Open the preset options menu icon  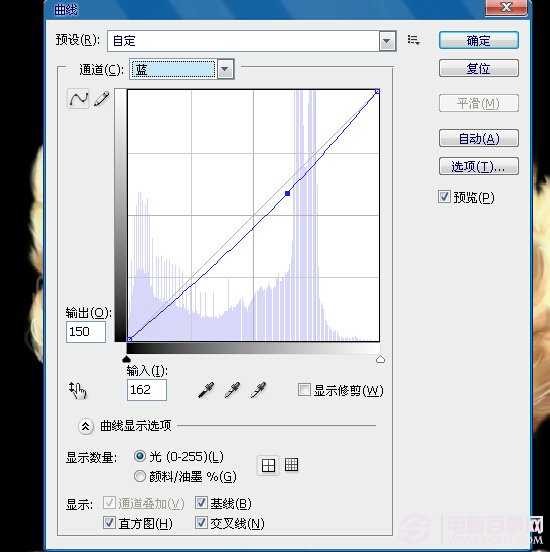[x=413, y=40]
